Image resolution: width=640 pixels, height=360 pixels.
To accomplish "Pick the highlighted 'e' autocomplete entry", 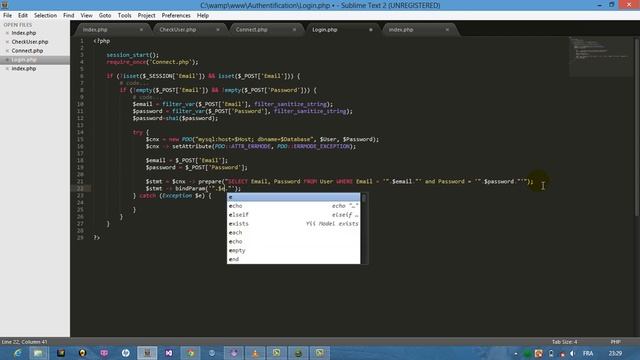I will pyautogui.click(x=293, y=197).
